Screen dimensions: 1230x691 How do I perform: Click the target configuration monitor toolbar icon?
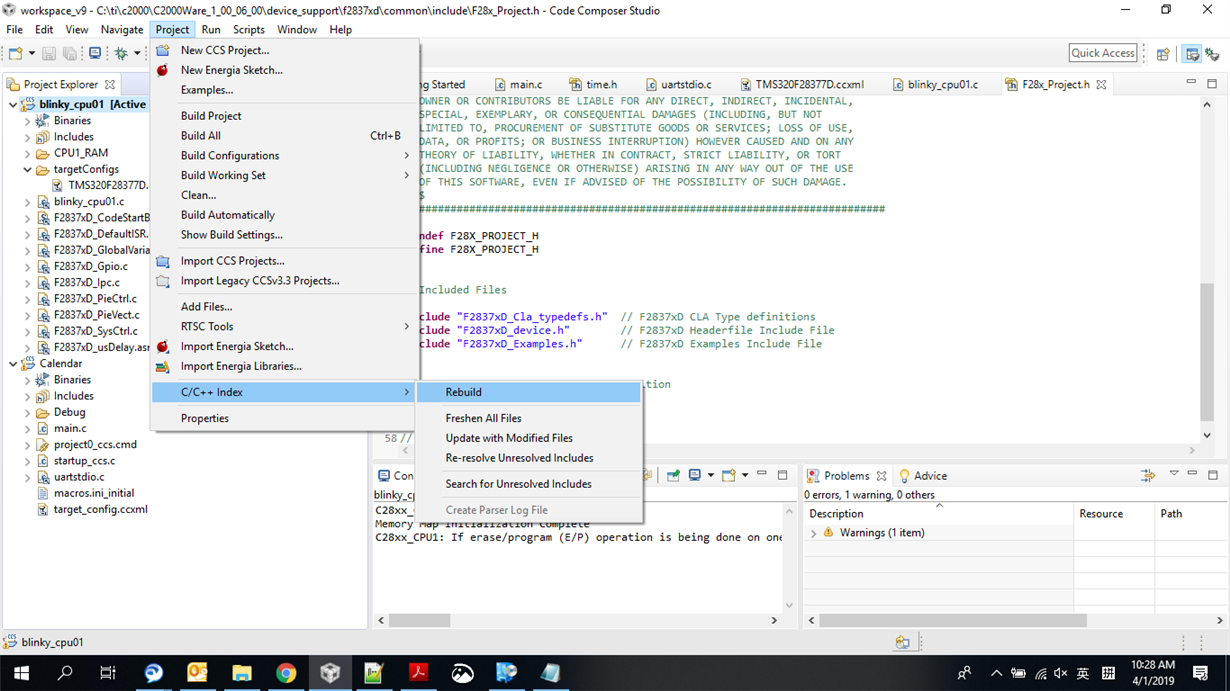95,53
